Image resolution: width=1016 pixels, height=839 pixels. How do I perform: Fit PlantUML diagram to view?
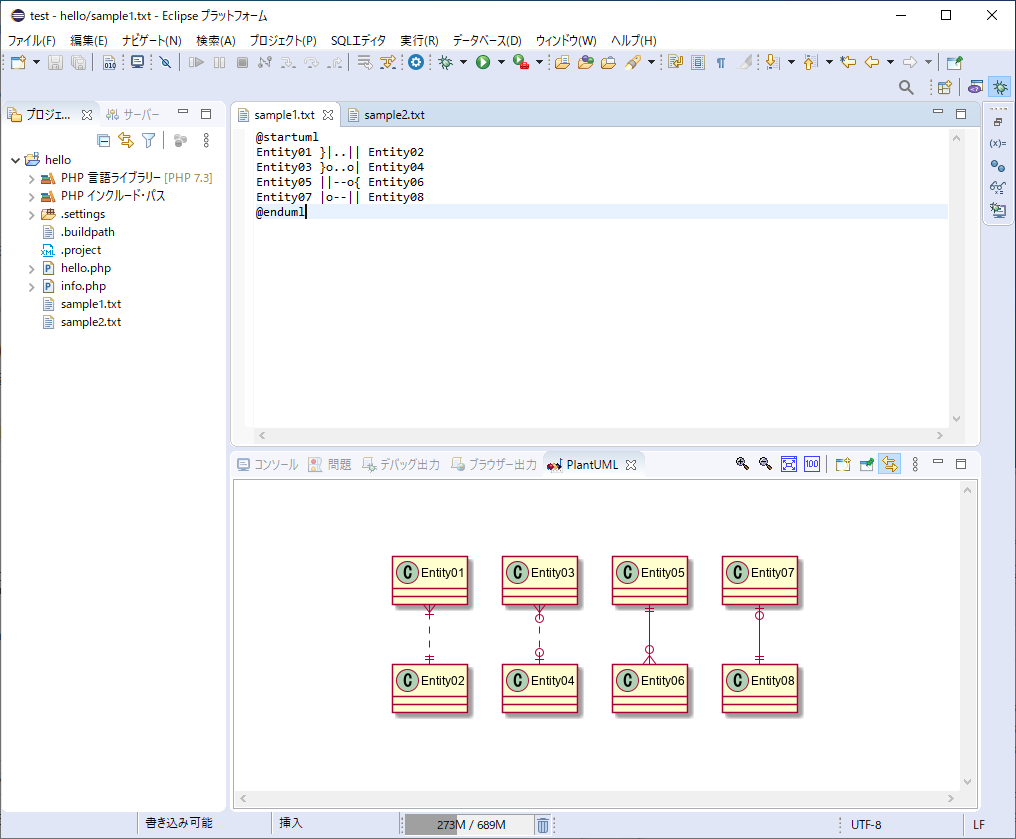point(789,464)
